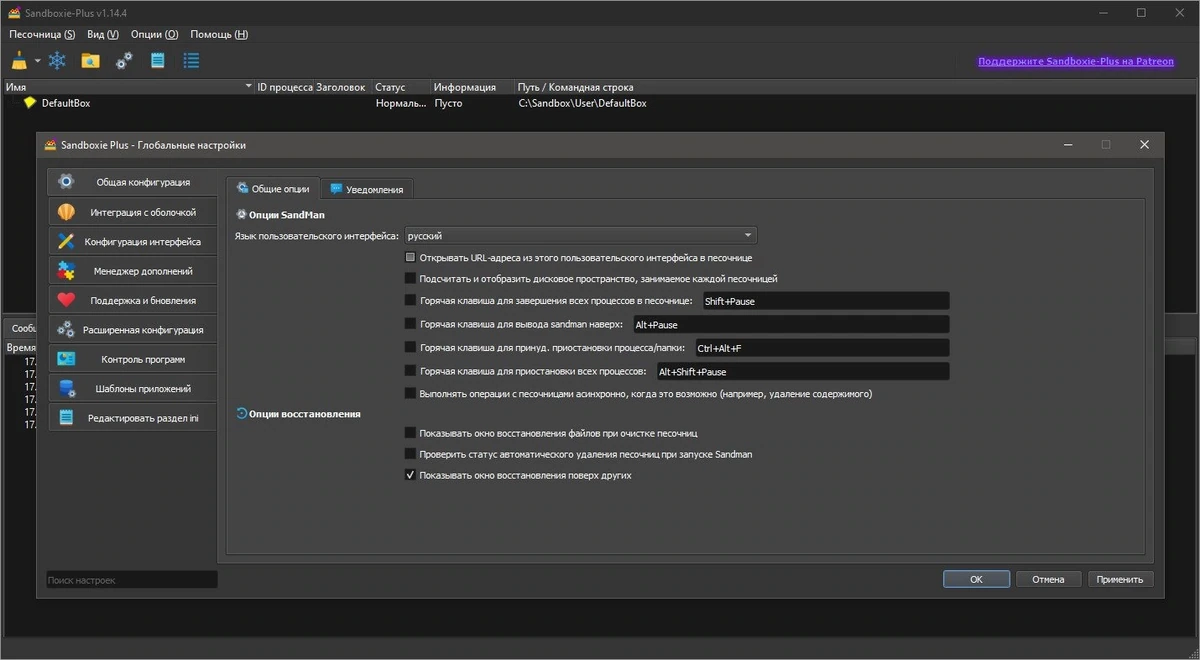The height and width of the screenshot is (660, 1200).
Task: Click the blue notepad icon in main toolbar
Action: click(157, 61)
